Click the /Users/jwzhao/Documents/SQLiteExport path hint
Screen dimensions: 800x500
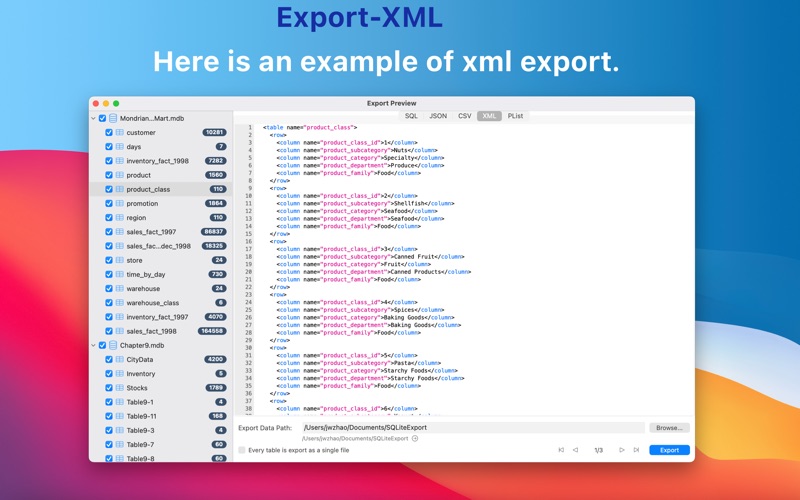355,438
